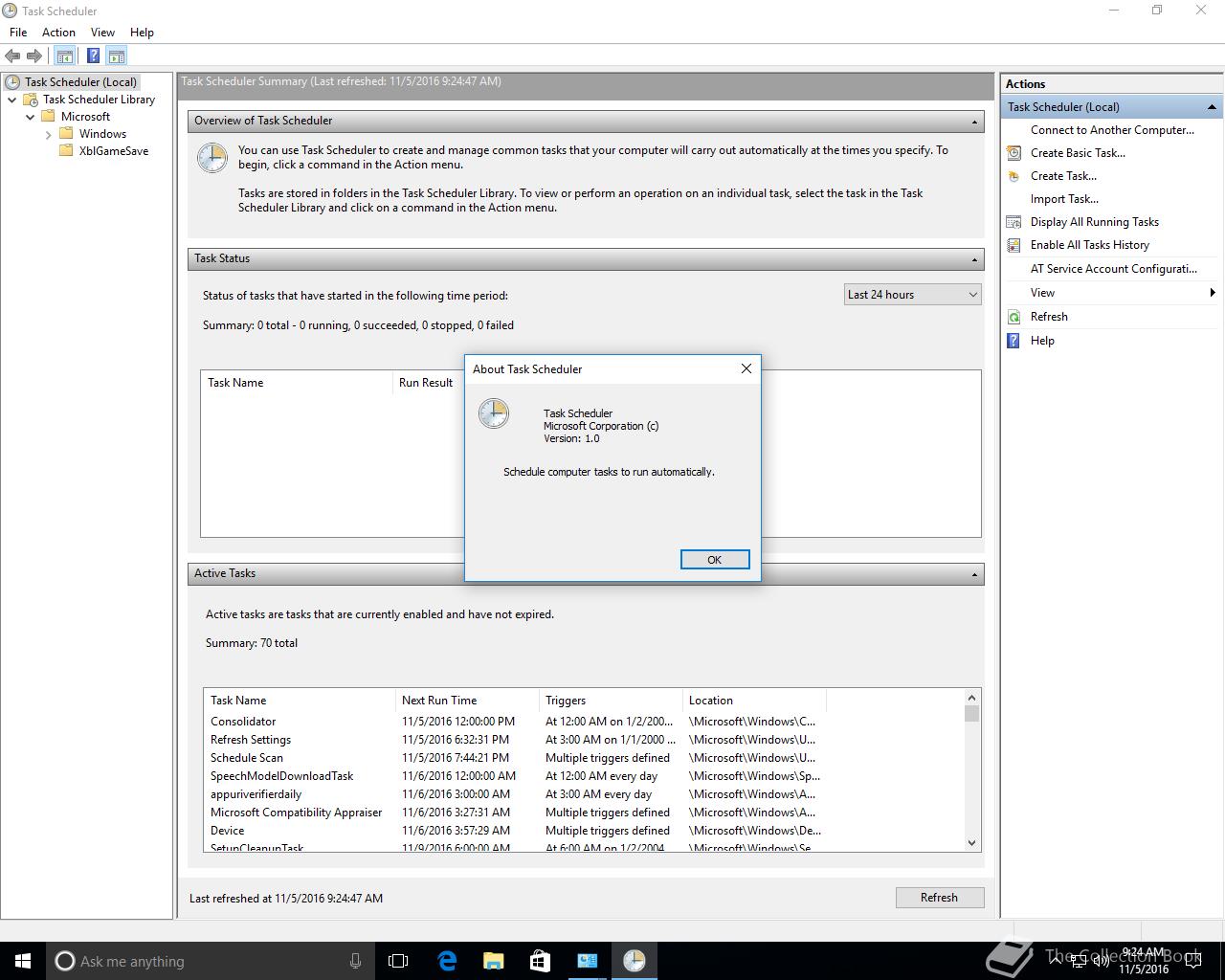Click Enable All Tasks History action
The height and width of the screenshot is (980, 1225).
tap(1089, 245)
